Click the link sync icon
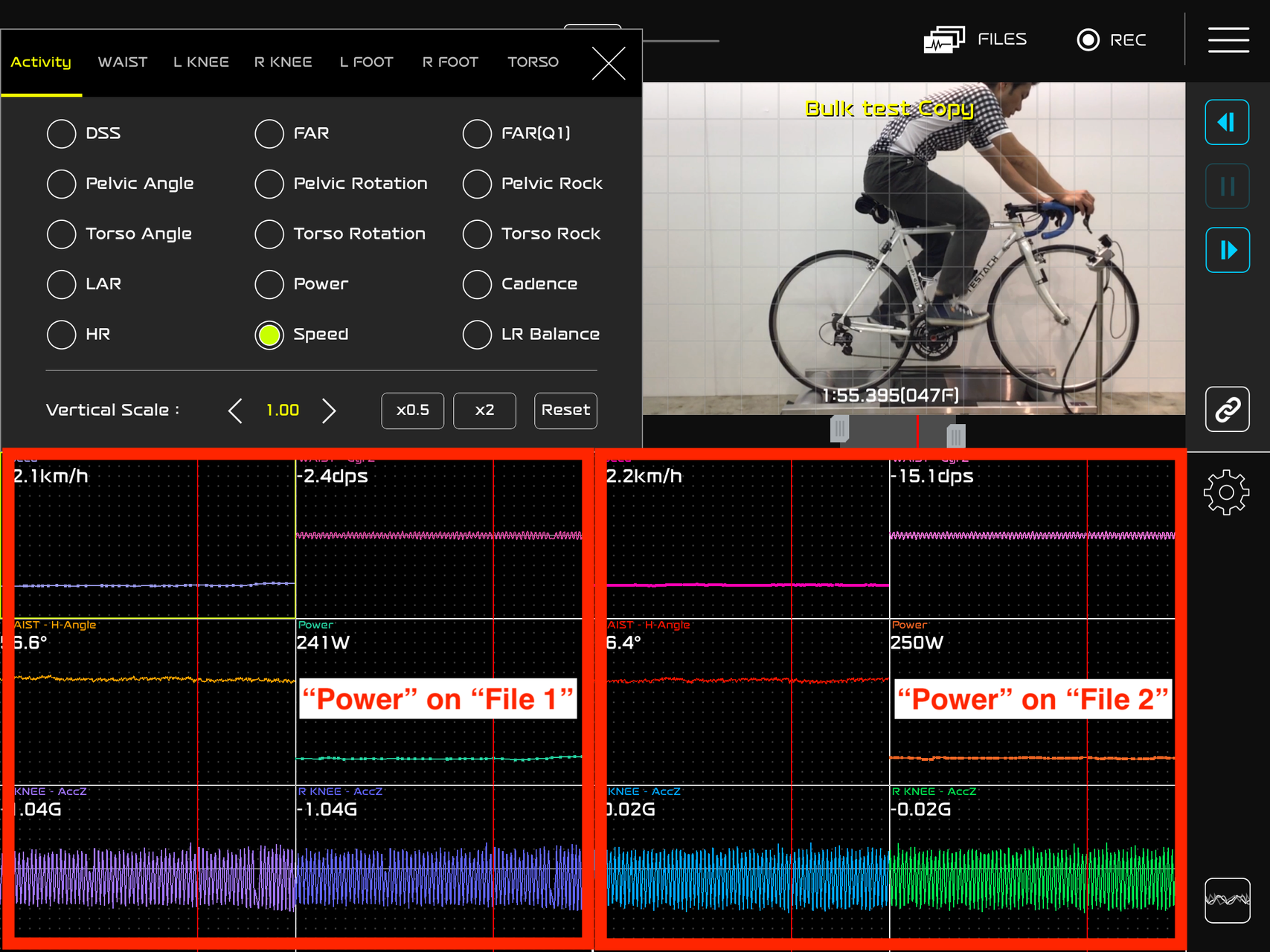Image resolution: width=1270 pixels, height=952 pixels. click(1227, 409)
